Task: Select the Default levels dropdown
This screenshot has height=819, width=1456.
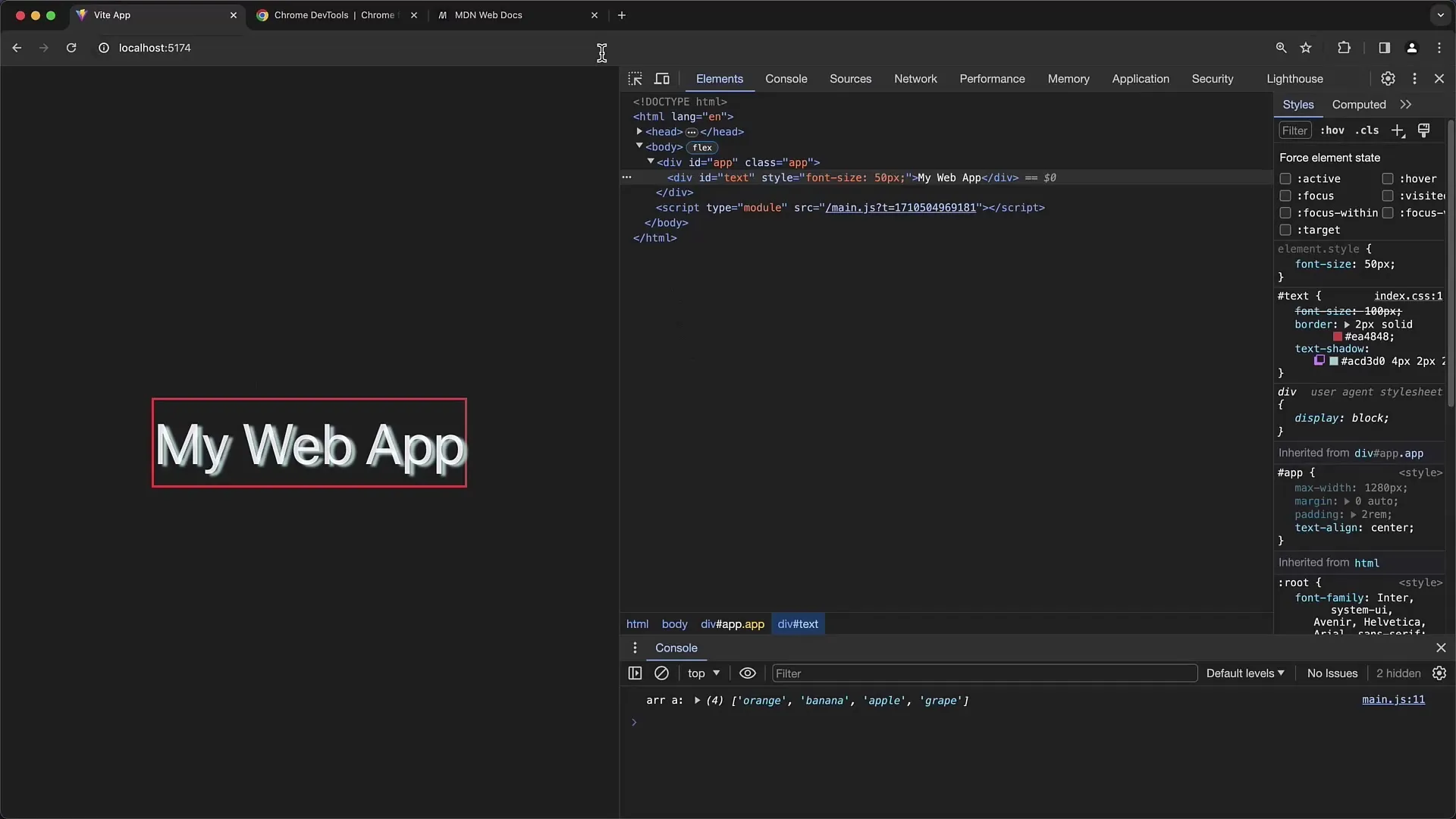Action: [1244, 672]
